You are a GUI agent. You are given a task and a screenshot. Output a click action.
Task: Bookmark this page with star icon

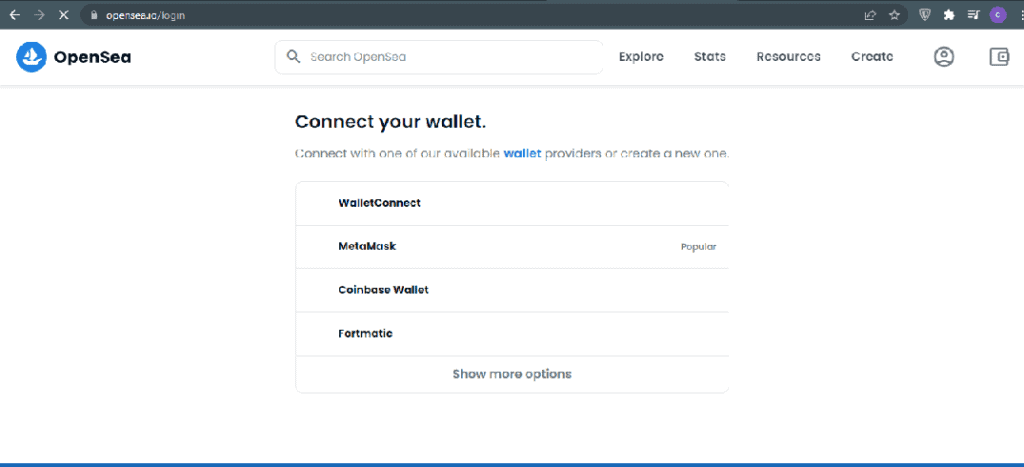[894, 14]
